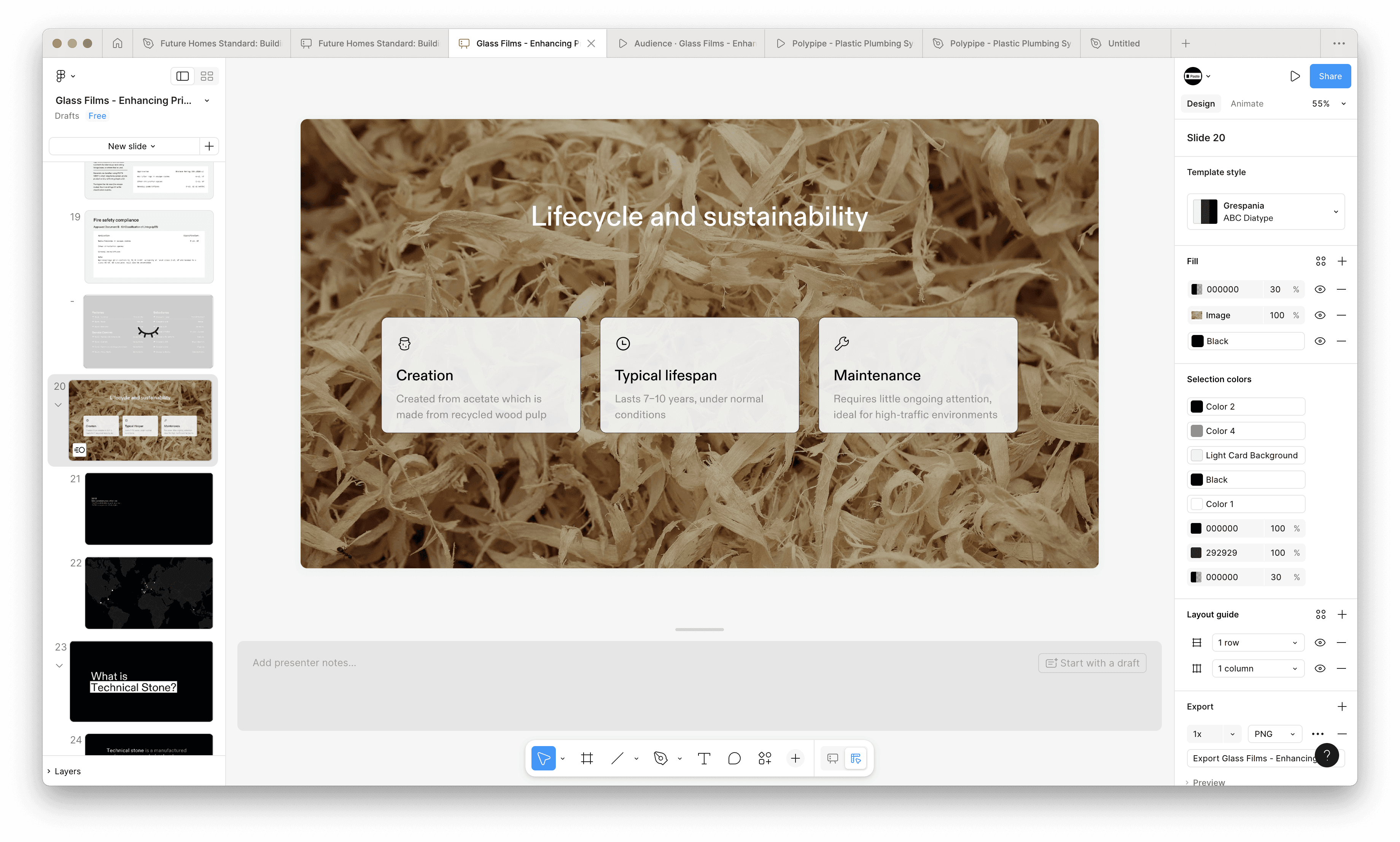
Task: Click the Share button
Action: tap(1330, 76)
